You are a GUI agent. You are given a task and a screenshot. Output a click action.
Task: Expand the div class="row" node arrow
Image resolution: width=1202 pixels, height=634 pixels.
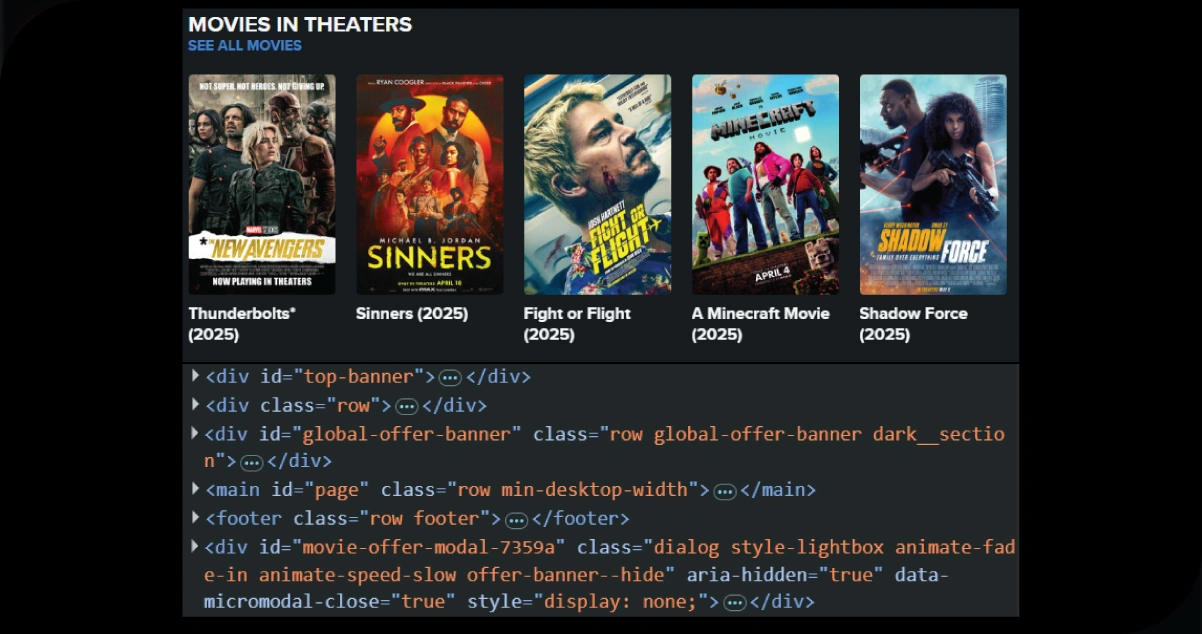[x=196, y=405]
